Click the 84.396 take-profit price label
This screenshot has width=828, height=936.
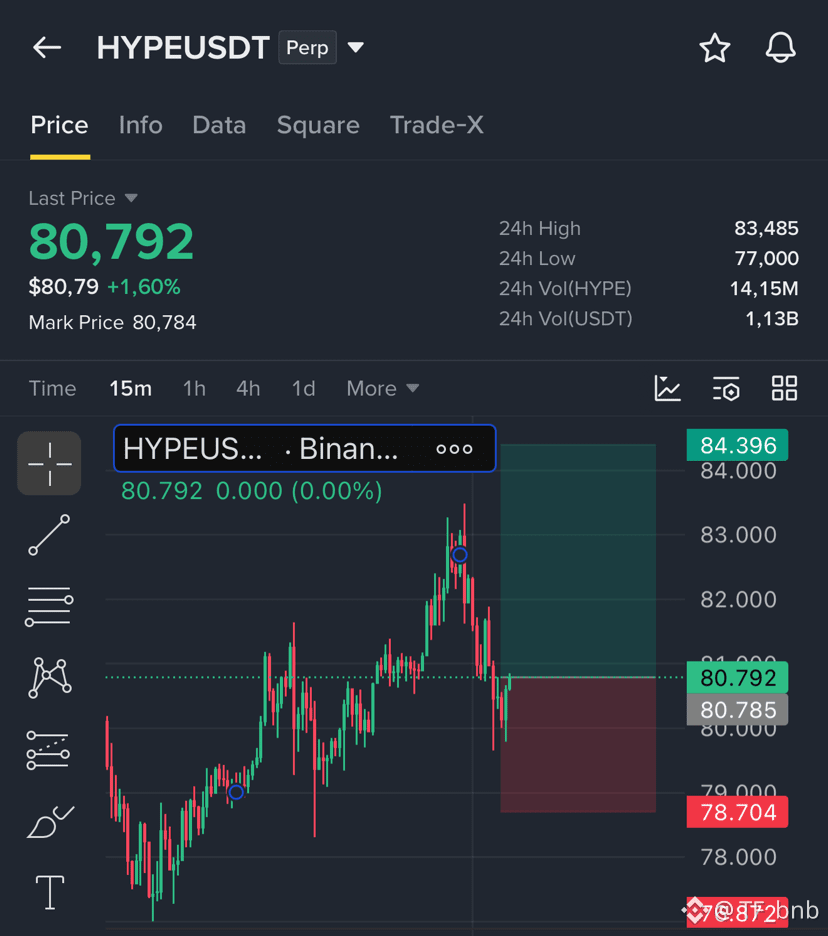point(737,445)
